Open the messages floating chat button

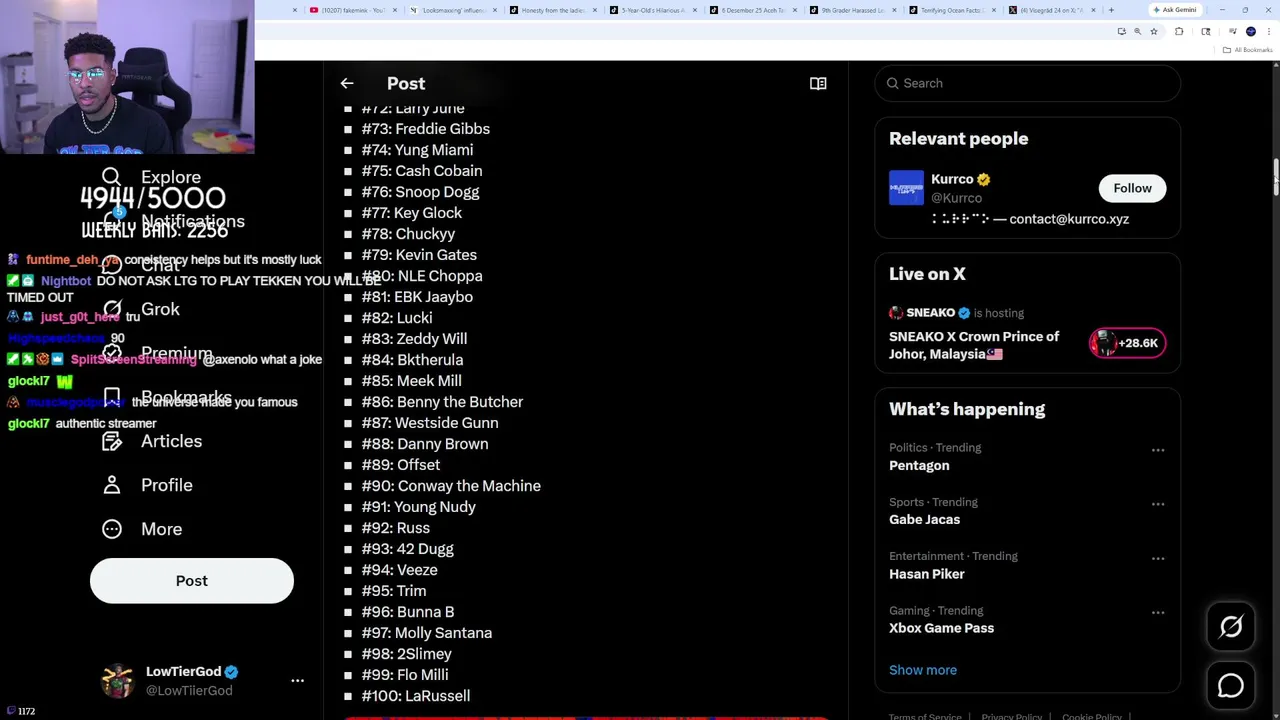coord(1231,685)
